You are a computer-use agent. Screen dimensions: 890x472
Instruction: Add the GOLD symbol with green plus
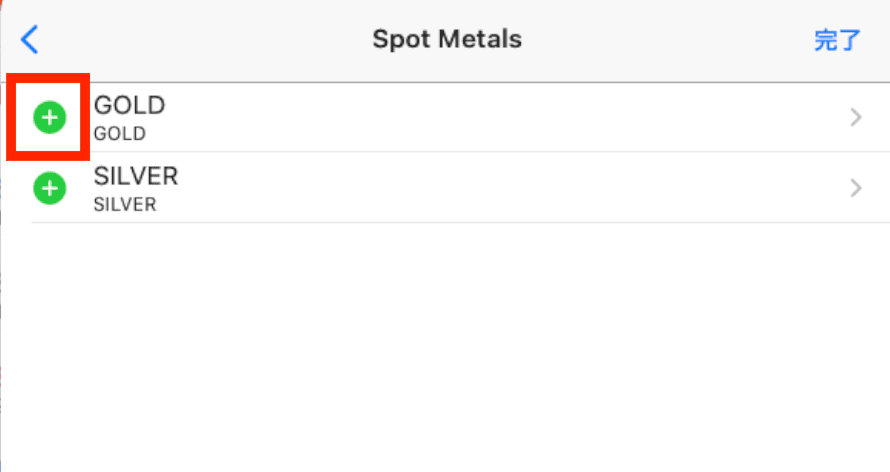50,117
